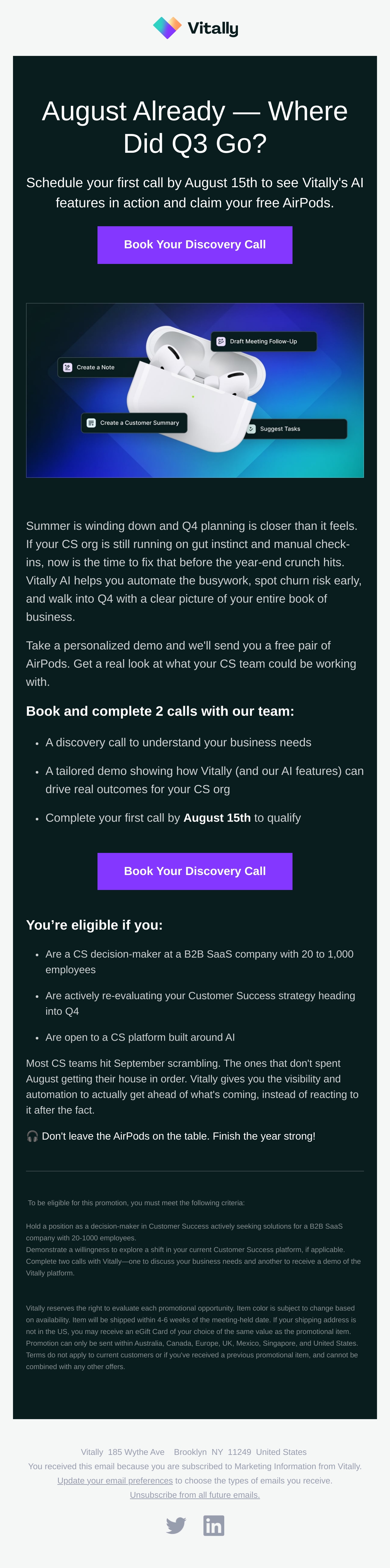This screenshot has height=1568, width=390.
Task: Click the Create a Customer Summary icon
Action: pos(91,423)
